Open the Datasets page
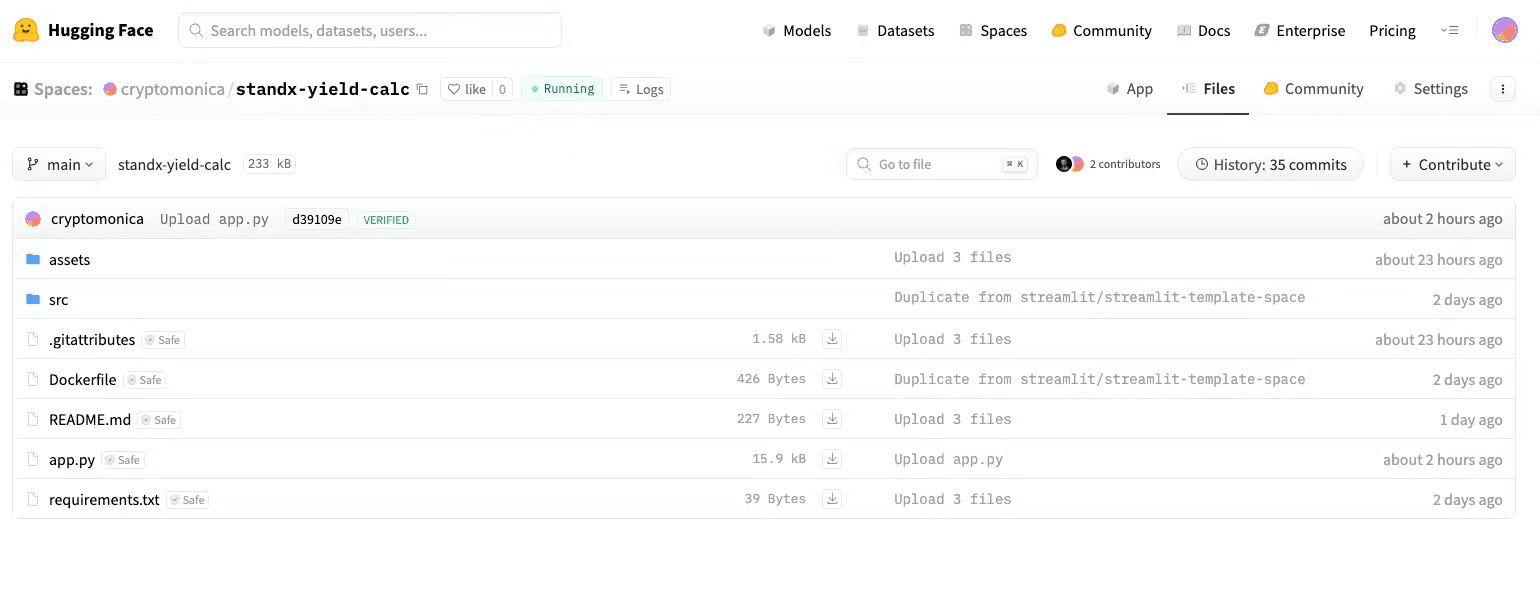 (x=895, y=30)
